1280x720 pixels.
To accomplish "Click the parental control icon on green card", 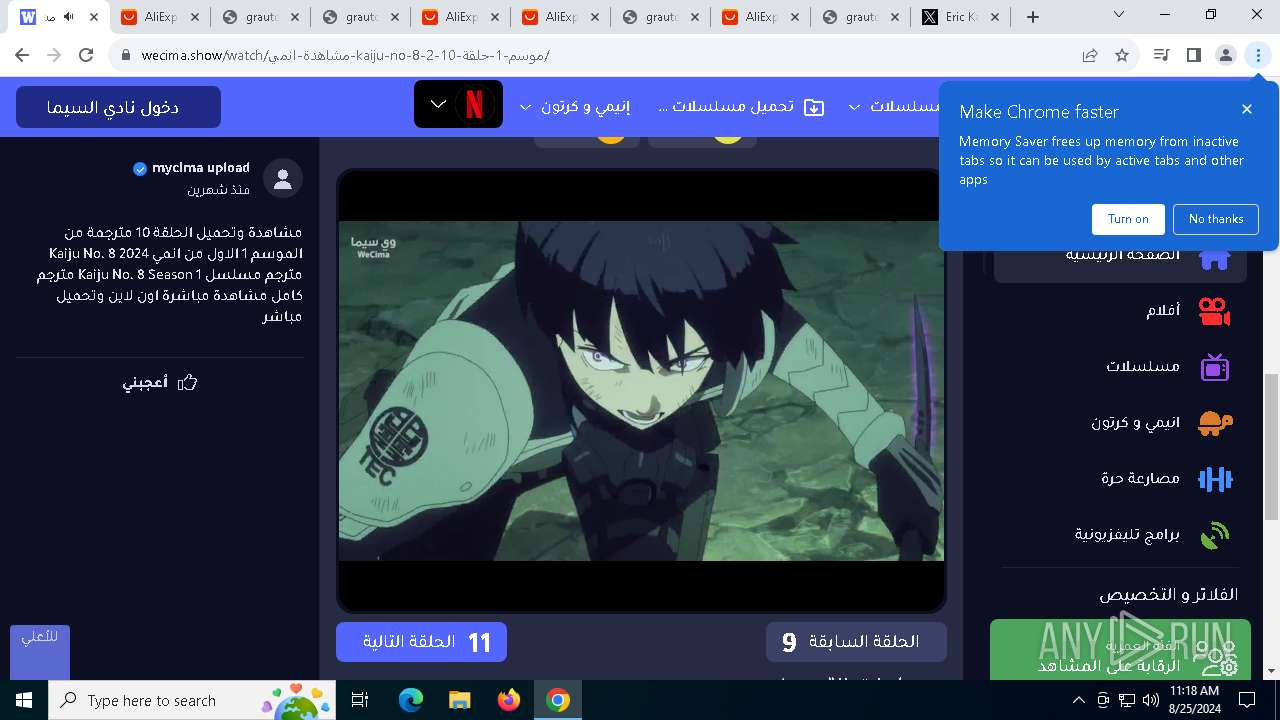I will [1218, 657].
